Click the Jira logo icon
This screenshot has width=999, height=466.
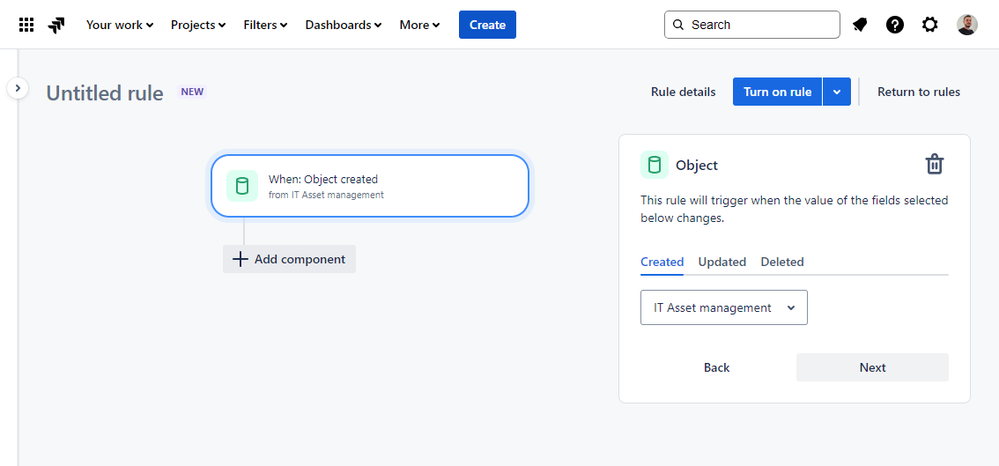click(x=57, y=25)
